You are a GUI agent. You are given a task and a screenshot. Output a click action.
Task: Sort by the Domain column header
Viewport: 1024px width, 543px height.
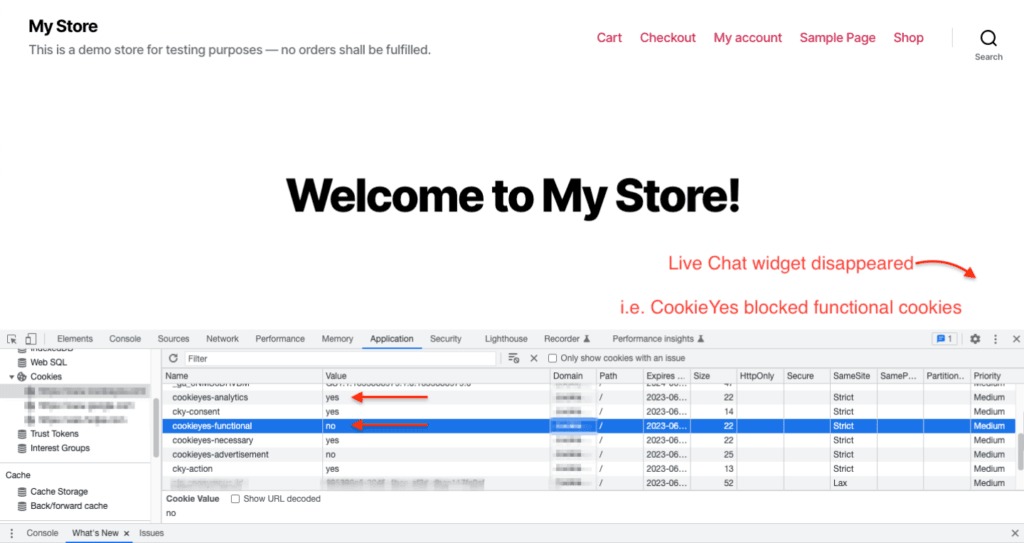573,376
